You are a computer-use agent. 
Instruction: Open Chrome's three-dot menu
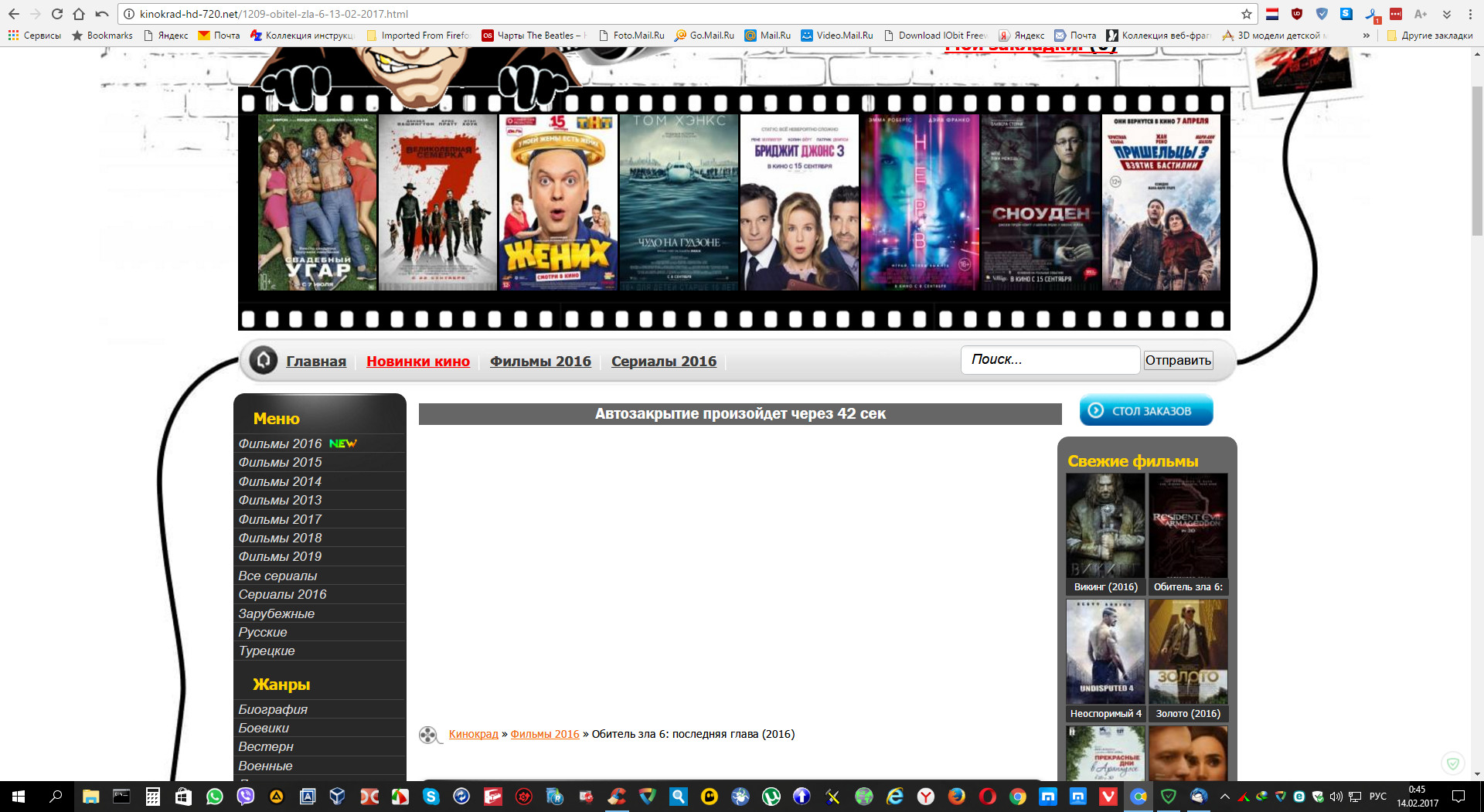1469,14
